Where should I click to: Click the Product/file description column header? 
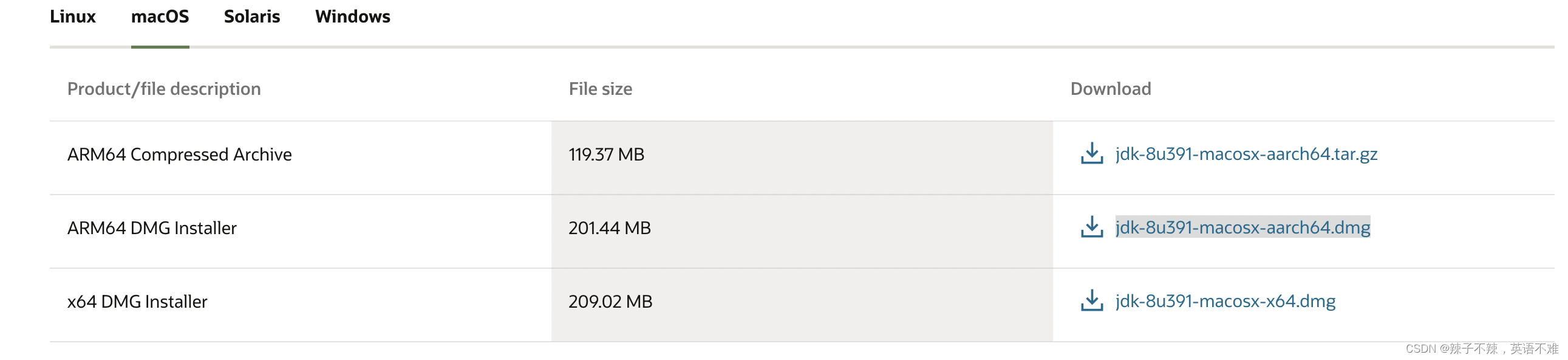click(x=164, y=89)
